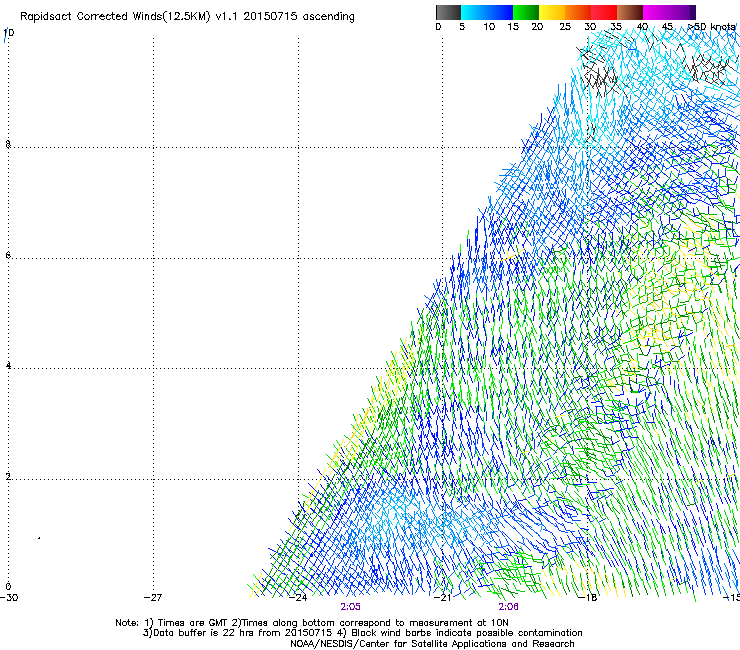Click the 'Data buffer is 22 hrs' note
Screen dimensions: 740x650
point(202,633)
